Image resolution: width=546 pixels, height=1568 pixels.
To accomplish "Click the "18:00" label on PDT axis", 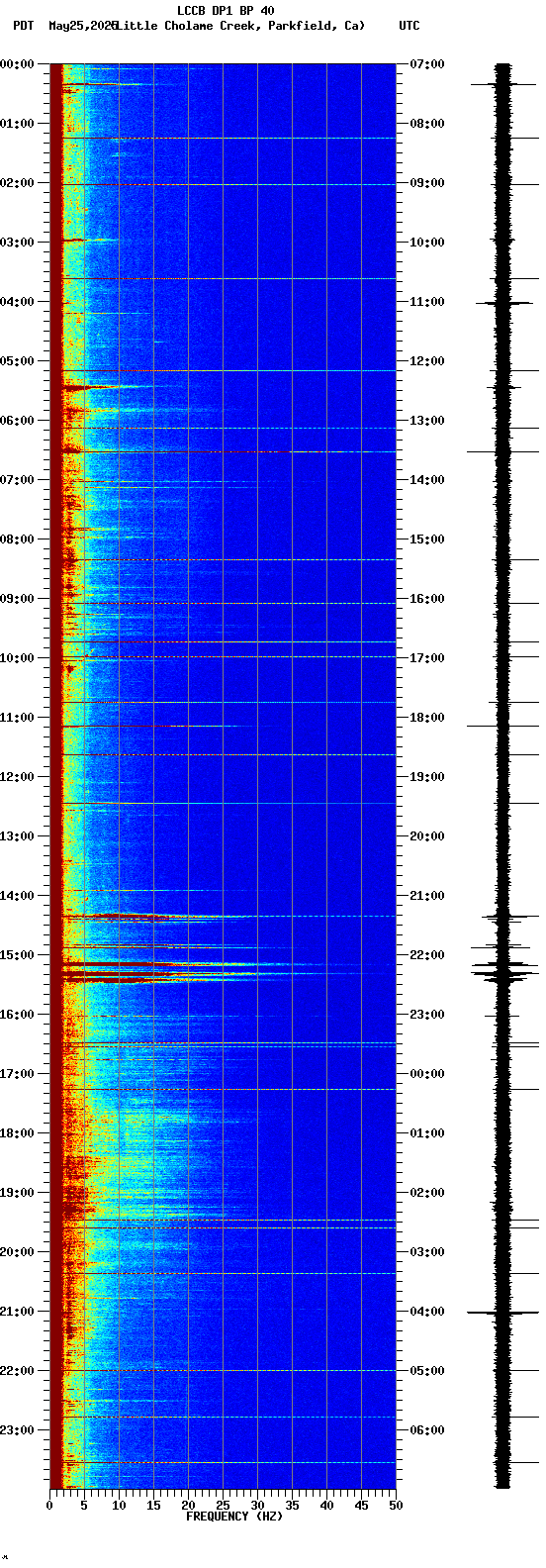I will [x=17, y=1133].
